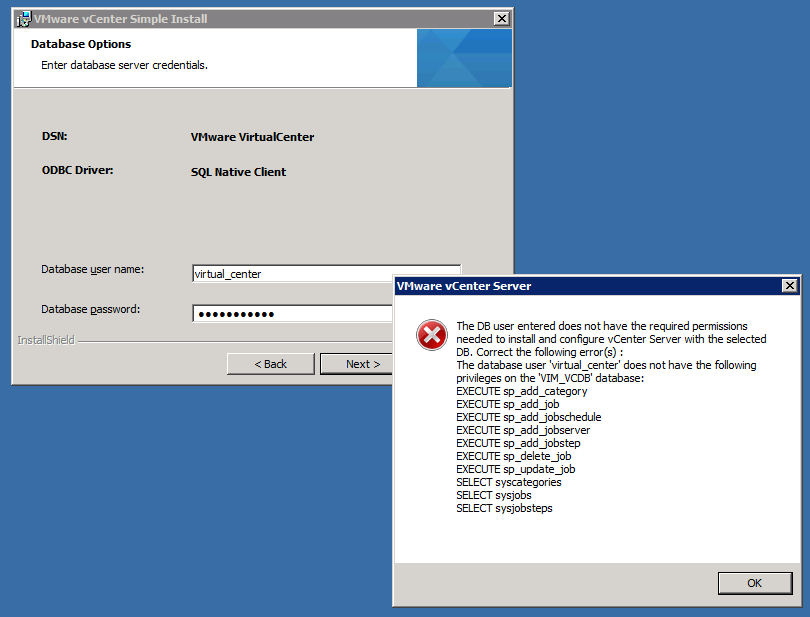Click the 'EXECUTE sp_add_jobstep' line
This screenshot has height=617, width=810.
518,443
